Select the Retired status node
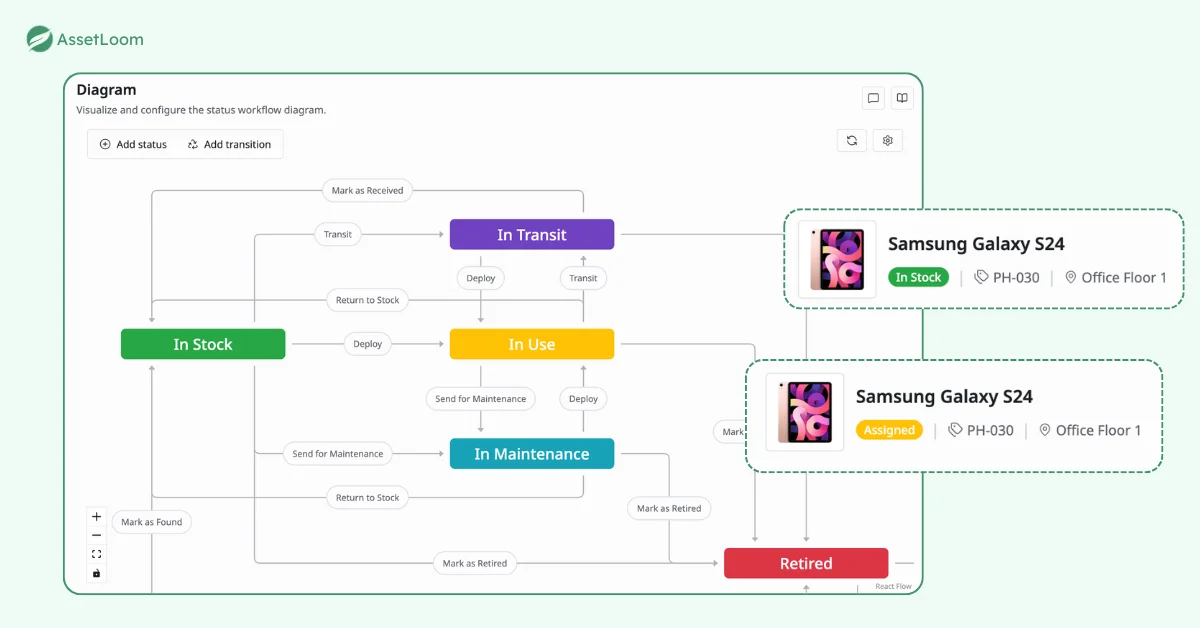The height and width of the screenshot is (628, 1200). pos(806,563)
